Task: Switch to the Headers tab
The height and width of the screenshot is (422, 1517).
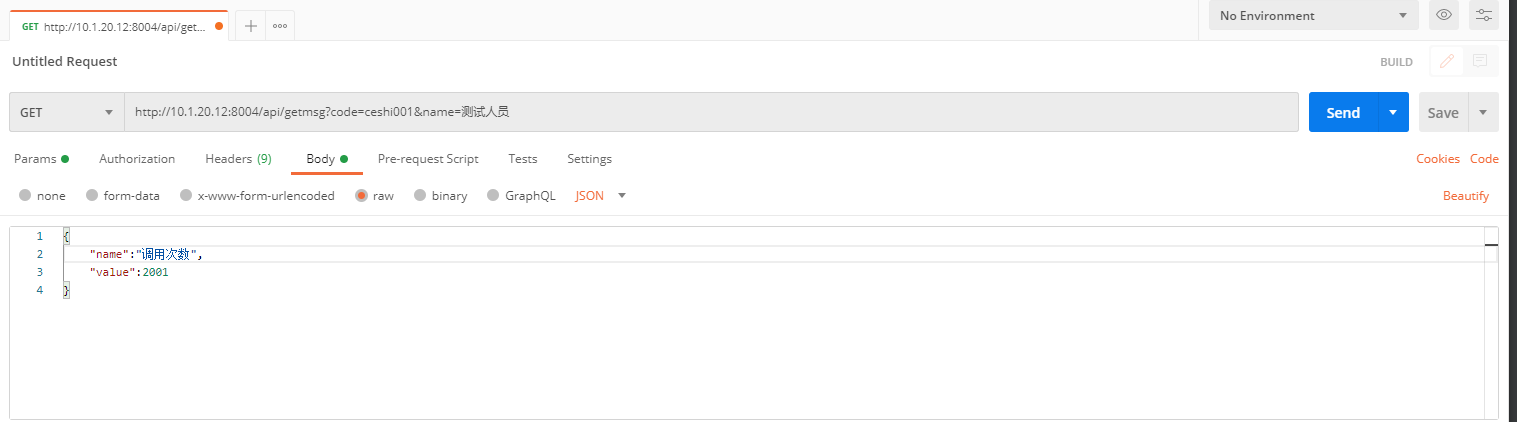Action: point(238,159)
